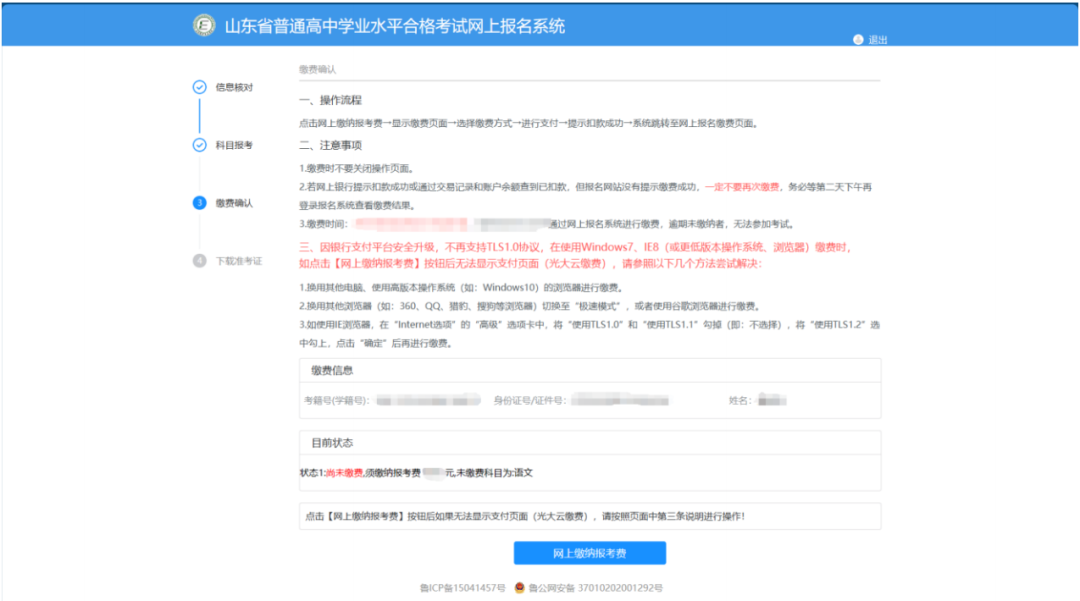Log out via the 退出 link

coord(877,40)
